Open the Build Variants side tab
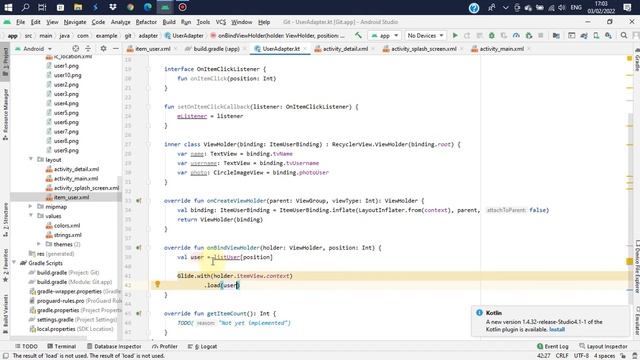Image resolution: width=640 pixels, height=360 pixels. pos(5,313)
